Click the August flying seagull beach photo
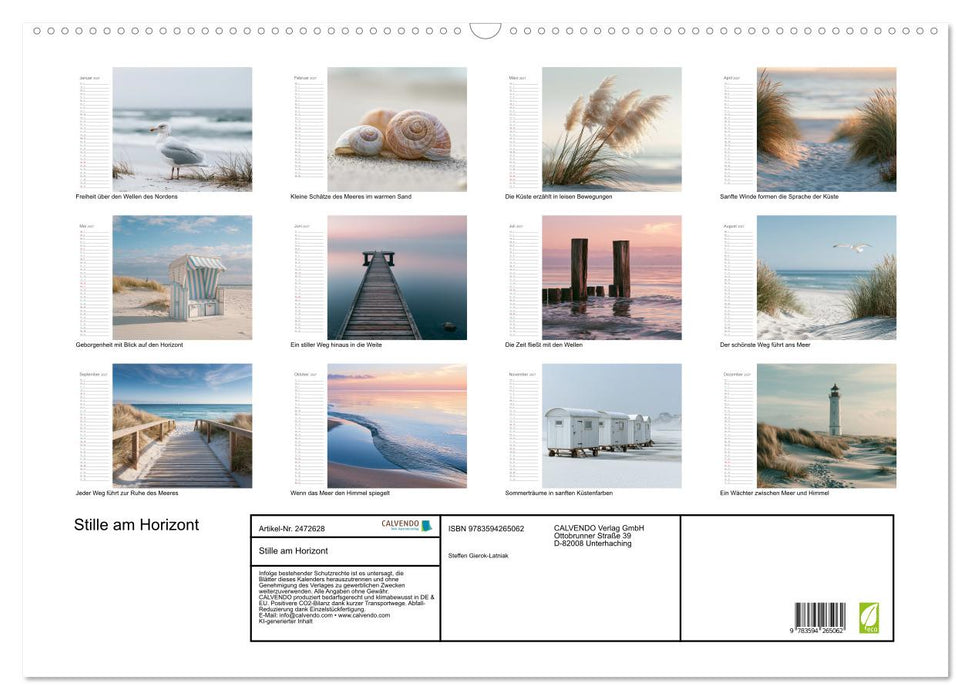The image size is (971, 700). [x=827, y=278]
